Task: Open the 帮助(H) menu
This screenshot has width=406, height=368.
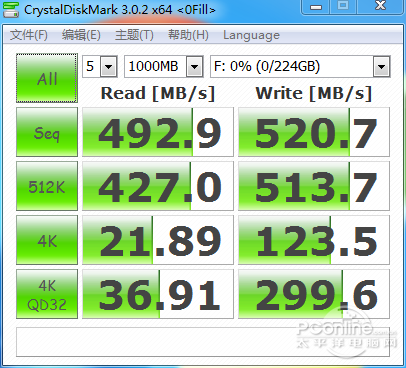Action: (x=188, y=35)
